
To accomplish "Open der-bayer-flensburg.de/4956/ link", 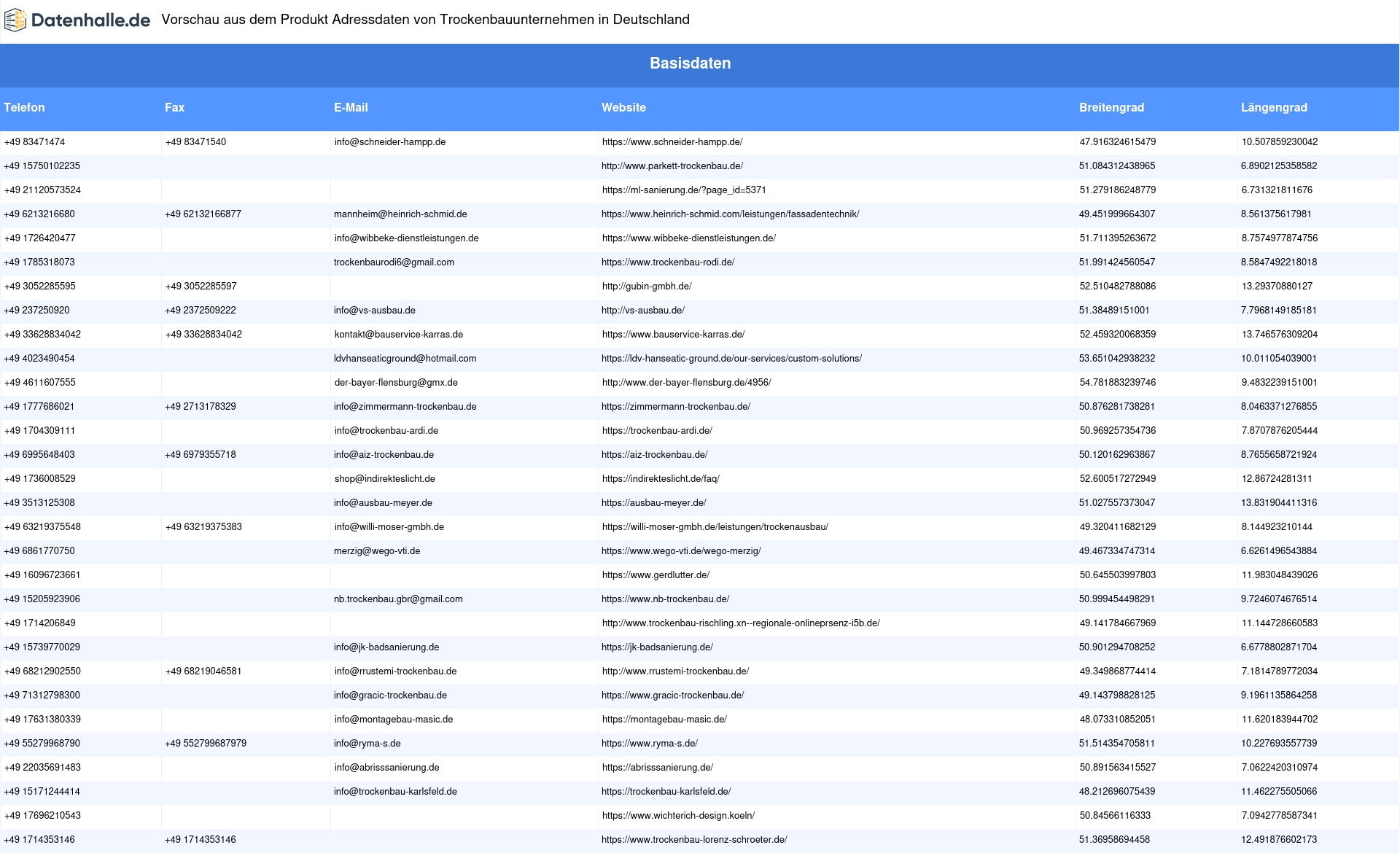I will click(686, 383).
